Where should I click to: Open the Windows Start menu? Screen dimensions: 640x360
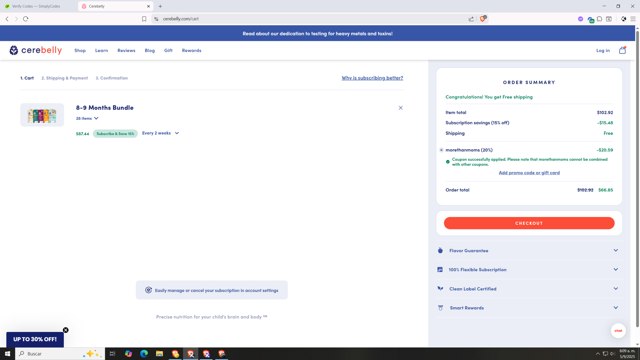pyautogui.click(x=7, y=353)
